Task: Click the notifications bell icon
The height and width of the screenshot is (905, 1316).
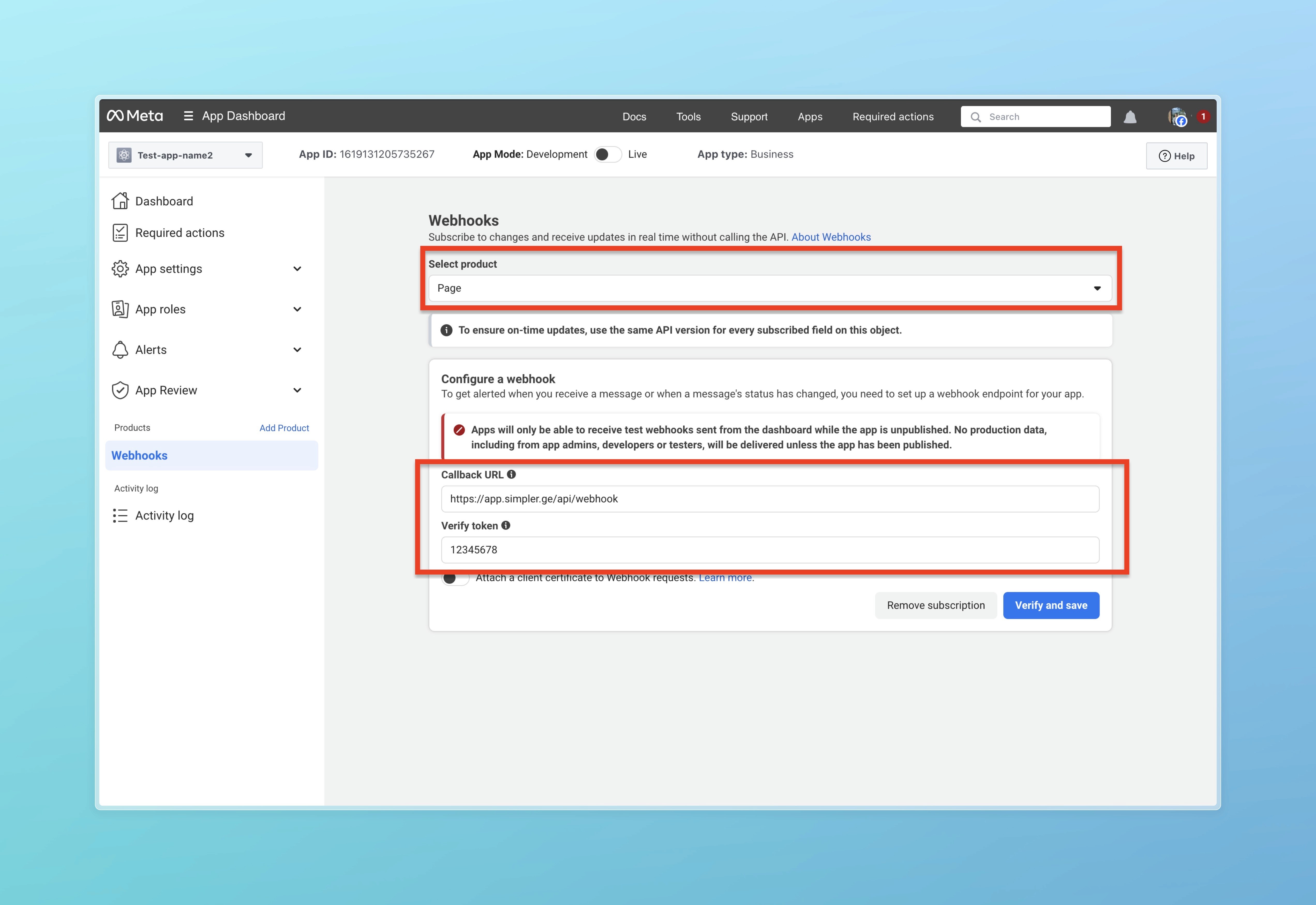Action: tap(1130, 117)
